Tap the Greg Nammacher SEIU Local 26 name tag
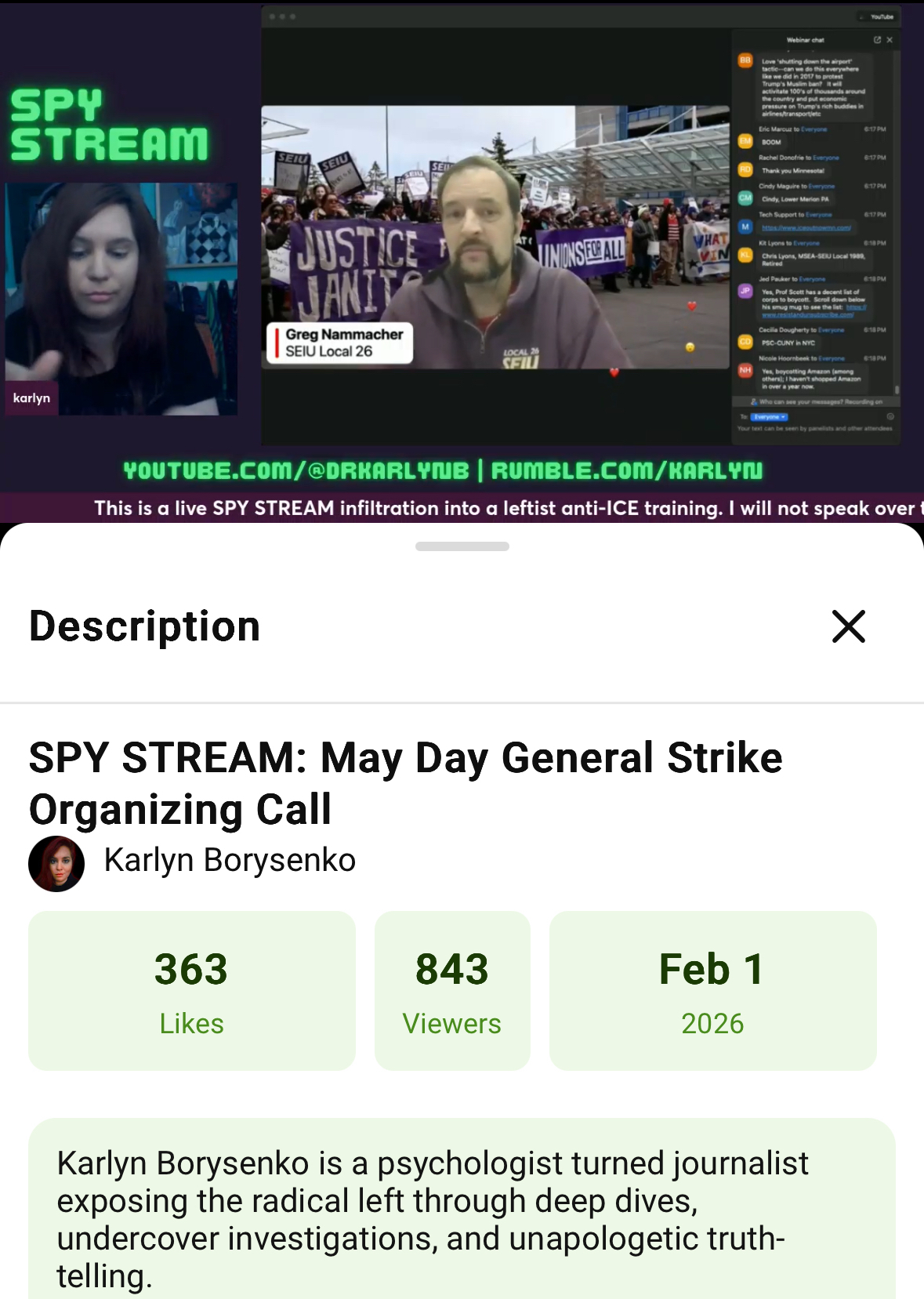 (339, 343)
